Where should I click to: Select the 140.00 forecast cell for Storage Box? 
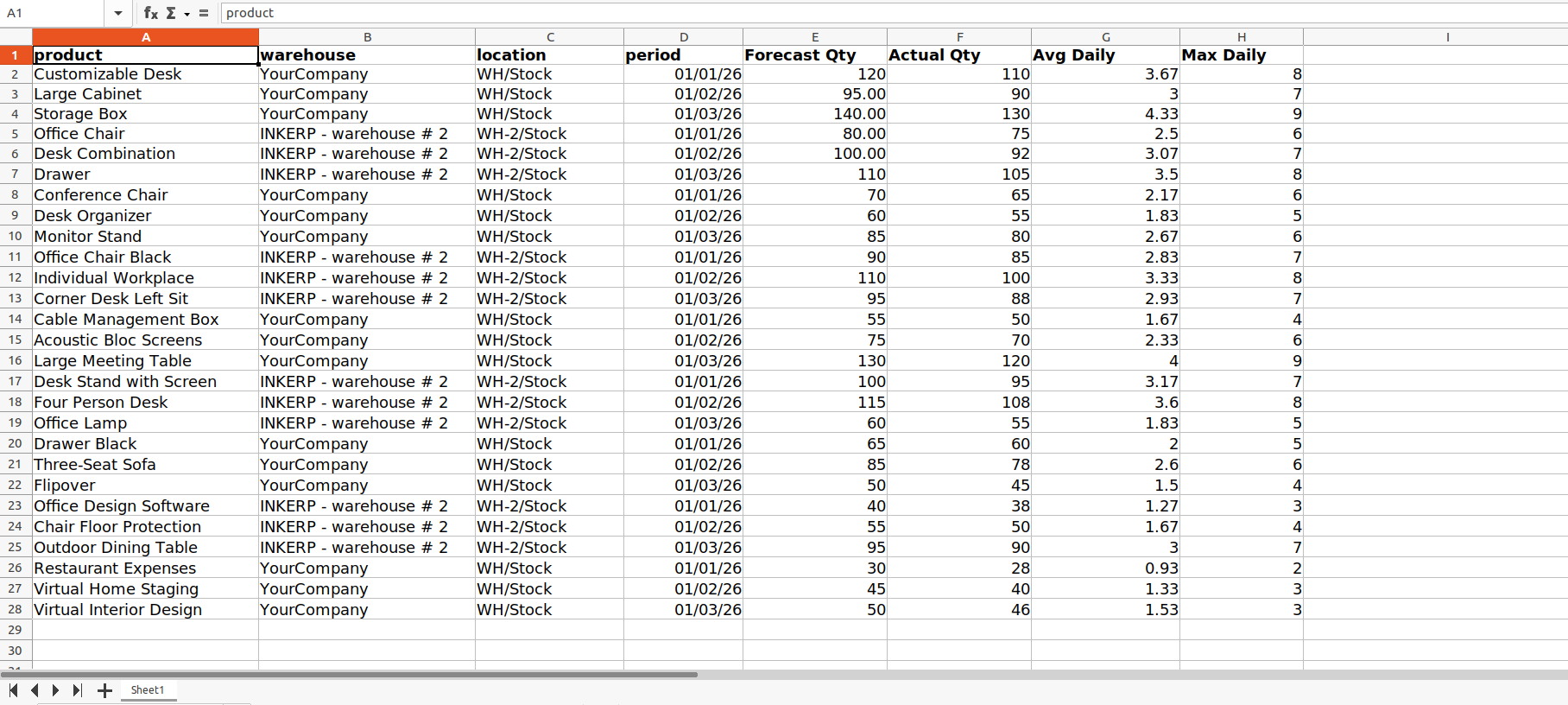tap(815, 114)
